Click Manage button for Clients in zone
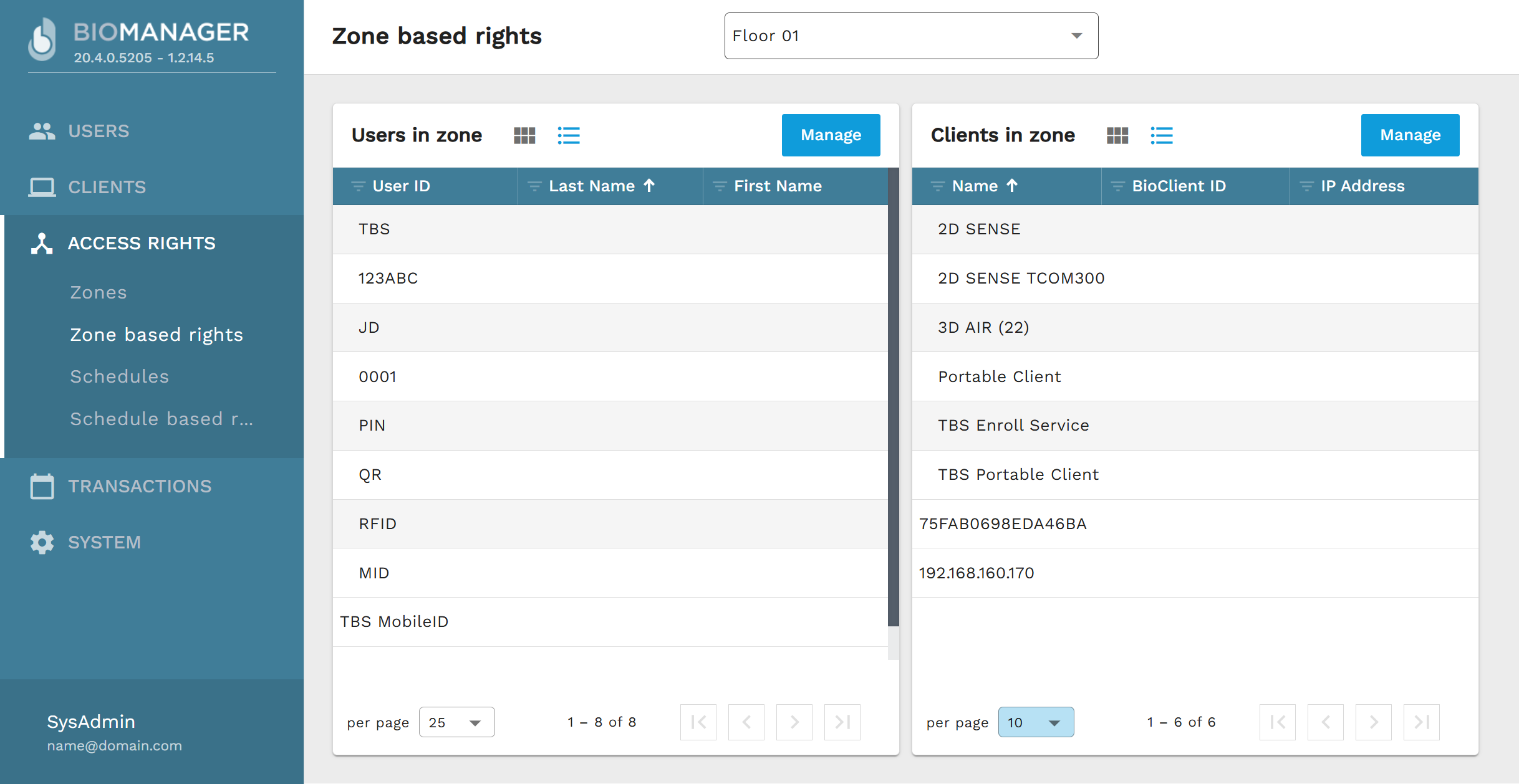Screen dimensions: 1519x784 pyautogui.click(x=1410, y=135)
